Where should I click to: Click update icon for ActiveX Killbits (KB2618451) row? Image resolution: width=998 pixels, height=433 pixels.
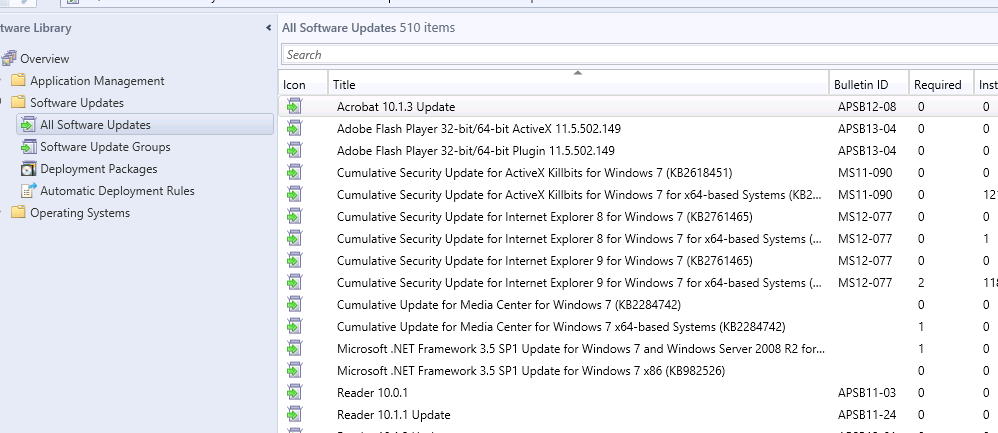click(293, 173)
